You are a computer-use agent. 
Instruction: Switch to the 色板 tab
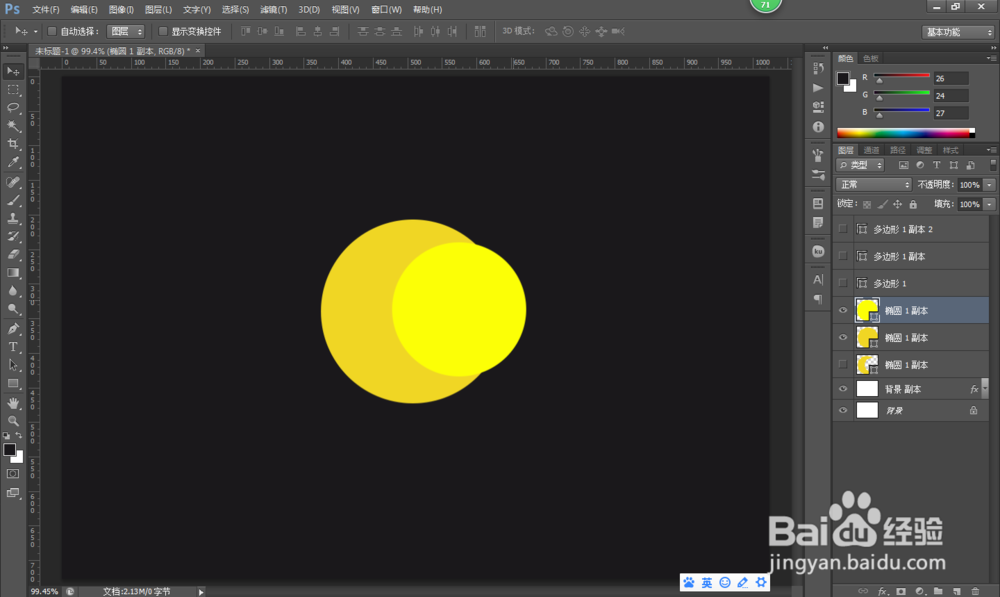871,58
